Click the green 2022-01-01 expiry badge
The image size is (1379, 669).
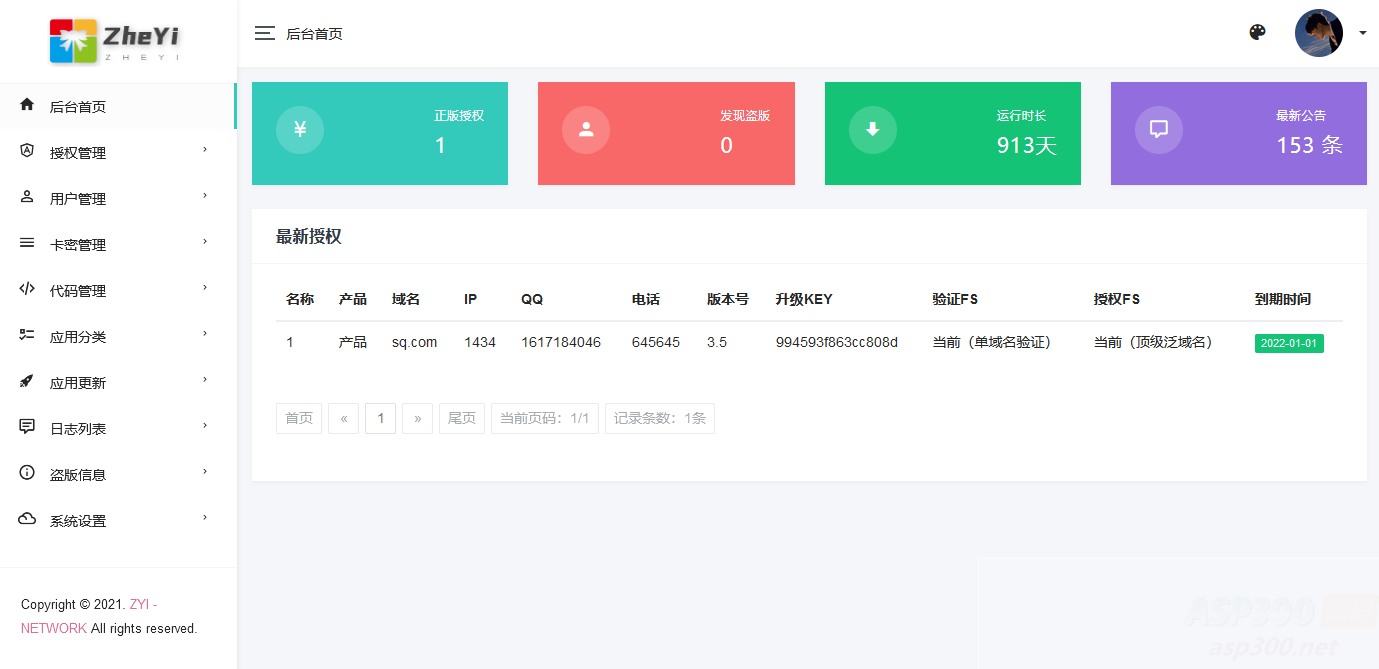[1289, 342]
